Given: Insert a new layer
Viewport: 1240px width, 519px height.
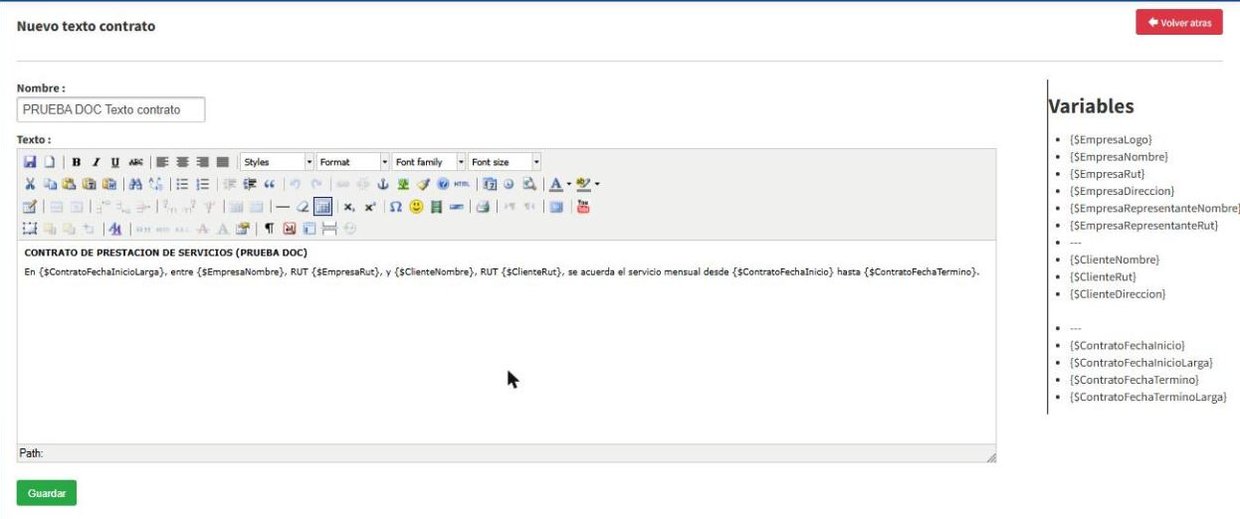Looking at the screenshot, I should tap(30, 228).
